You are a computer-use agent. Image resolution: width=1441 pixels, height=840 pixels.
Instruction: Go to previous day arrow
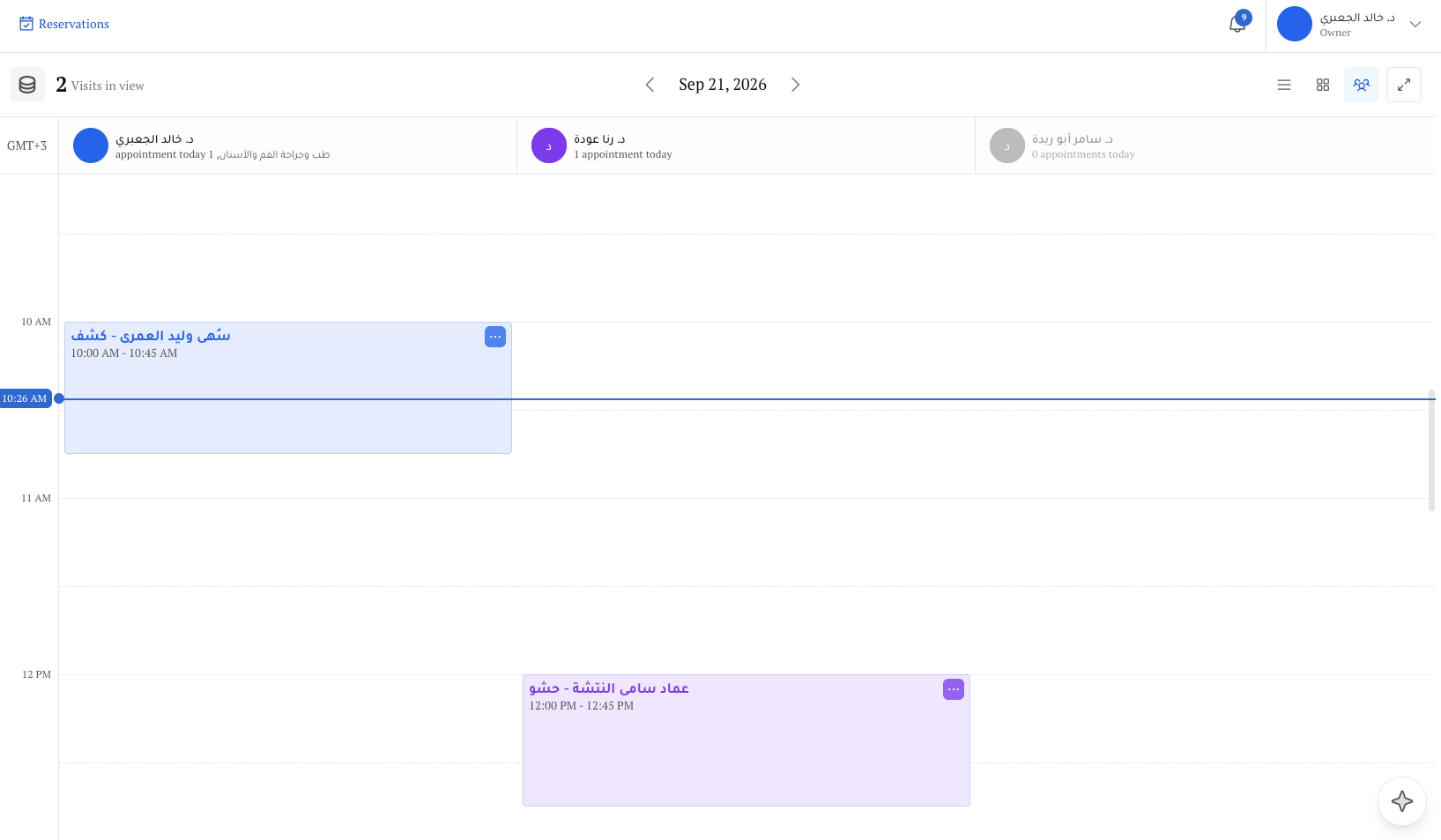point(650,85)
